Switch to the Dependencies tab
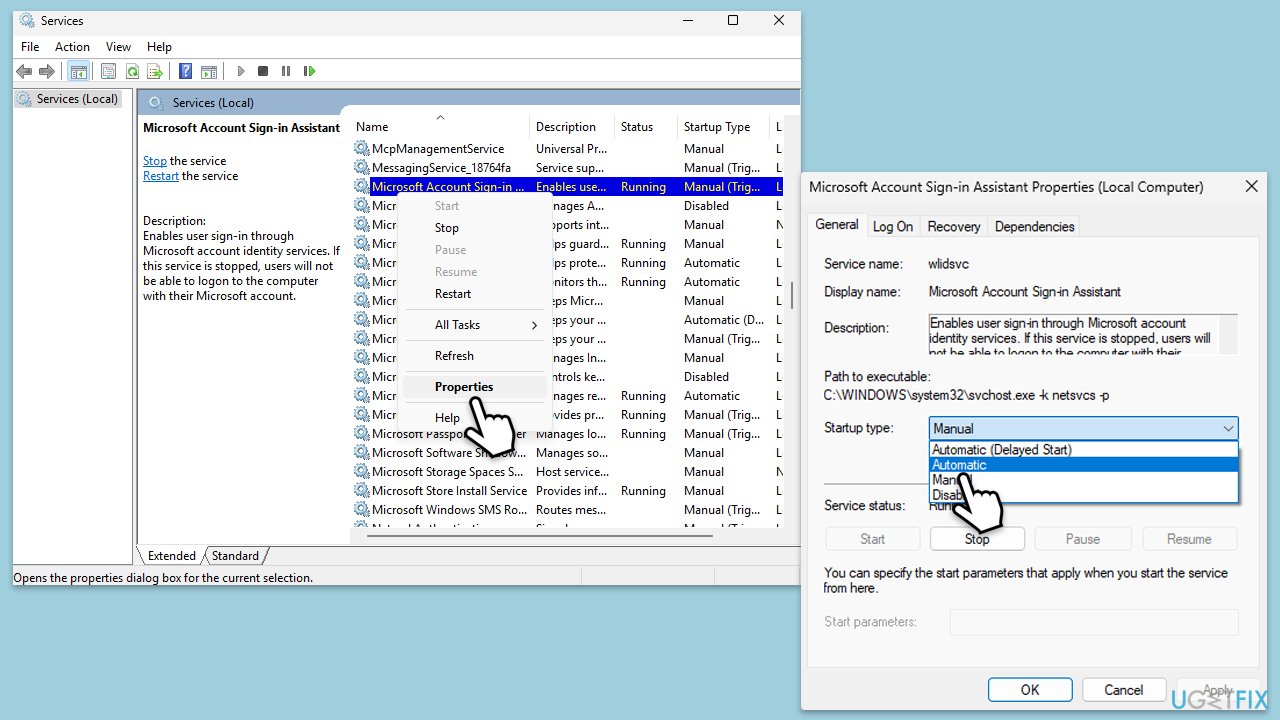This screenshot has width=1280, height=720. [x=1034, y=226]
